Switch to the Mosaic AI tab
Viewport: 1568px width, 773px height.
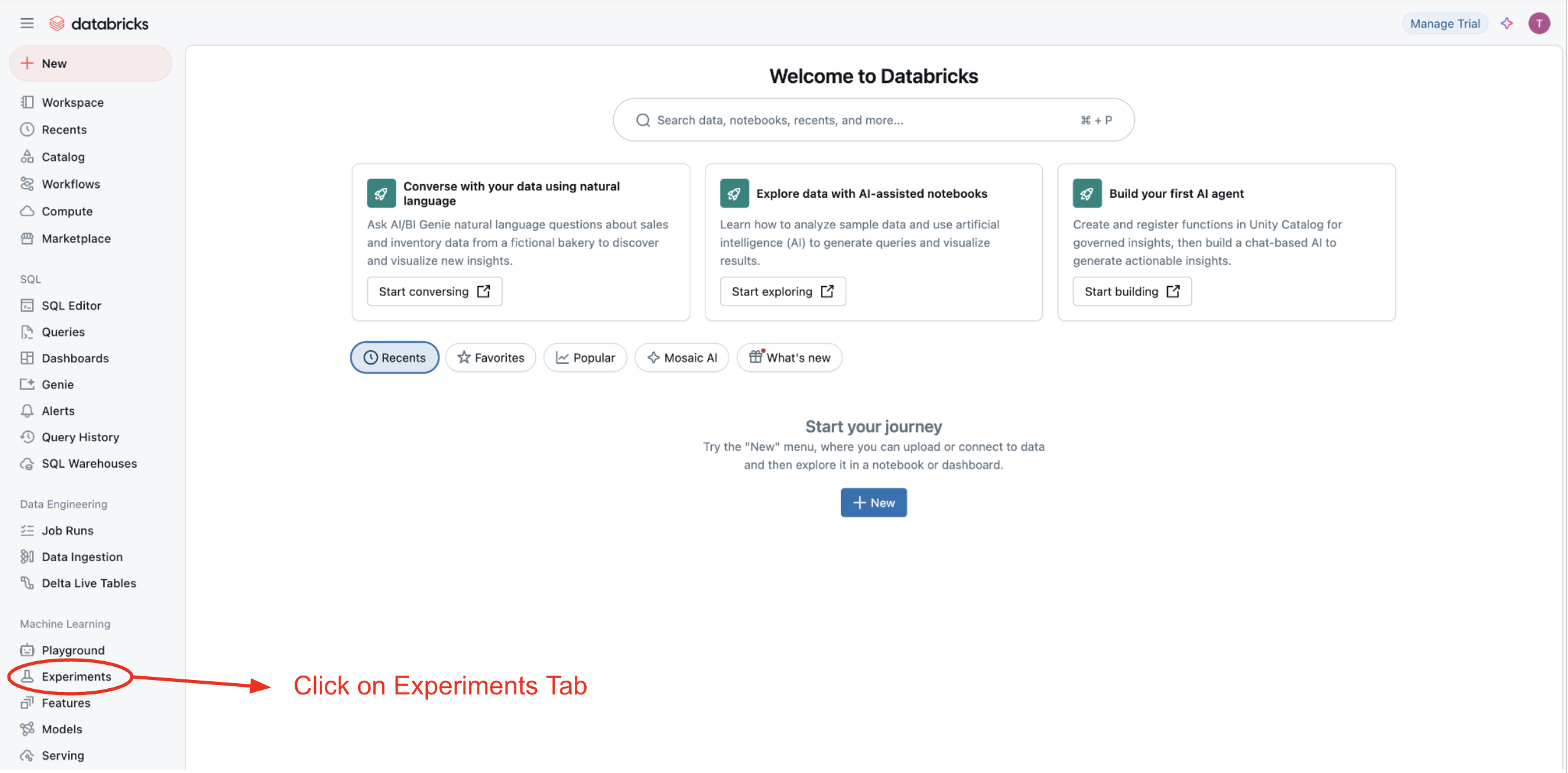tap(682, 357)
